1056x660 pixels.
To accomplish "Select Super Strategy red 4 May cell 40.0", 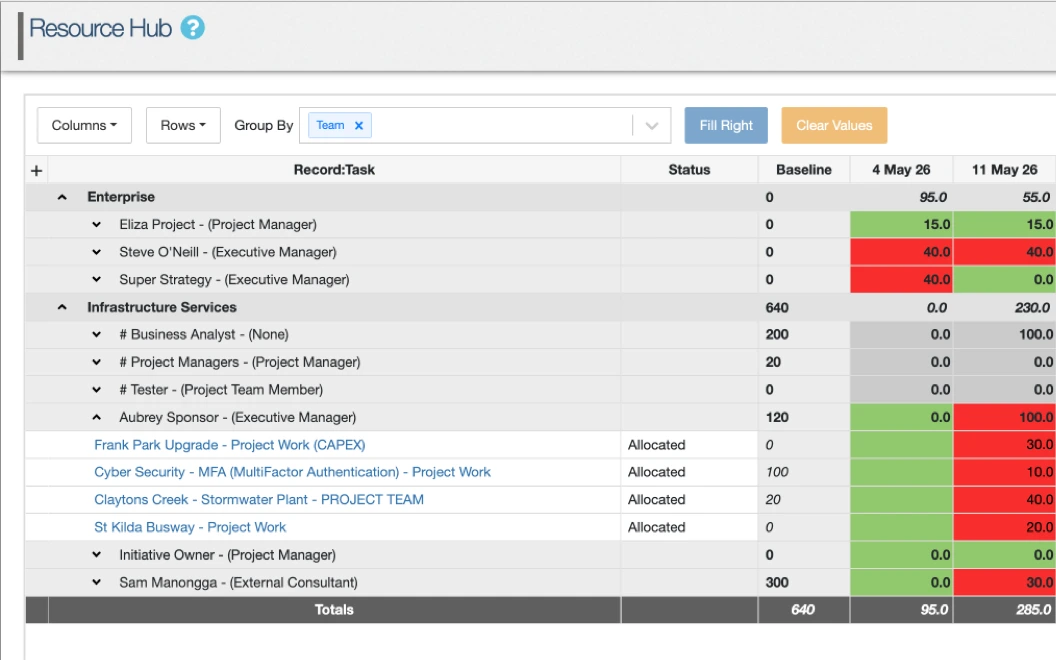I will pos(901,279).
